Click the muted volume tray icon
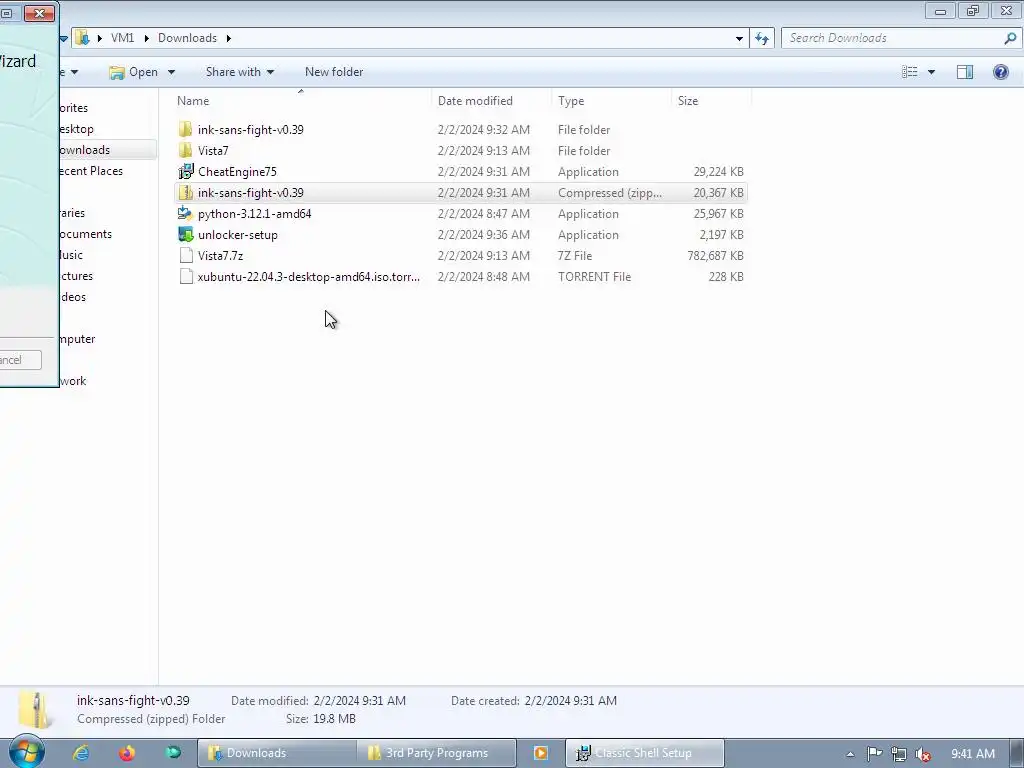 923,754
